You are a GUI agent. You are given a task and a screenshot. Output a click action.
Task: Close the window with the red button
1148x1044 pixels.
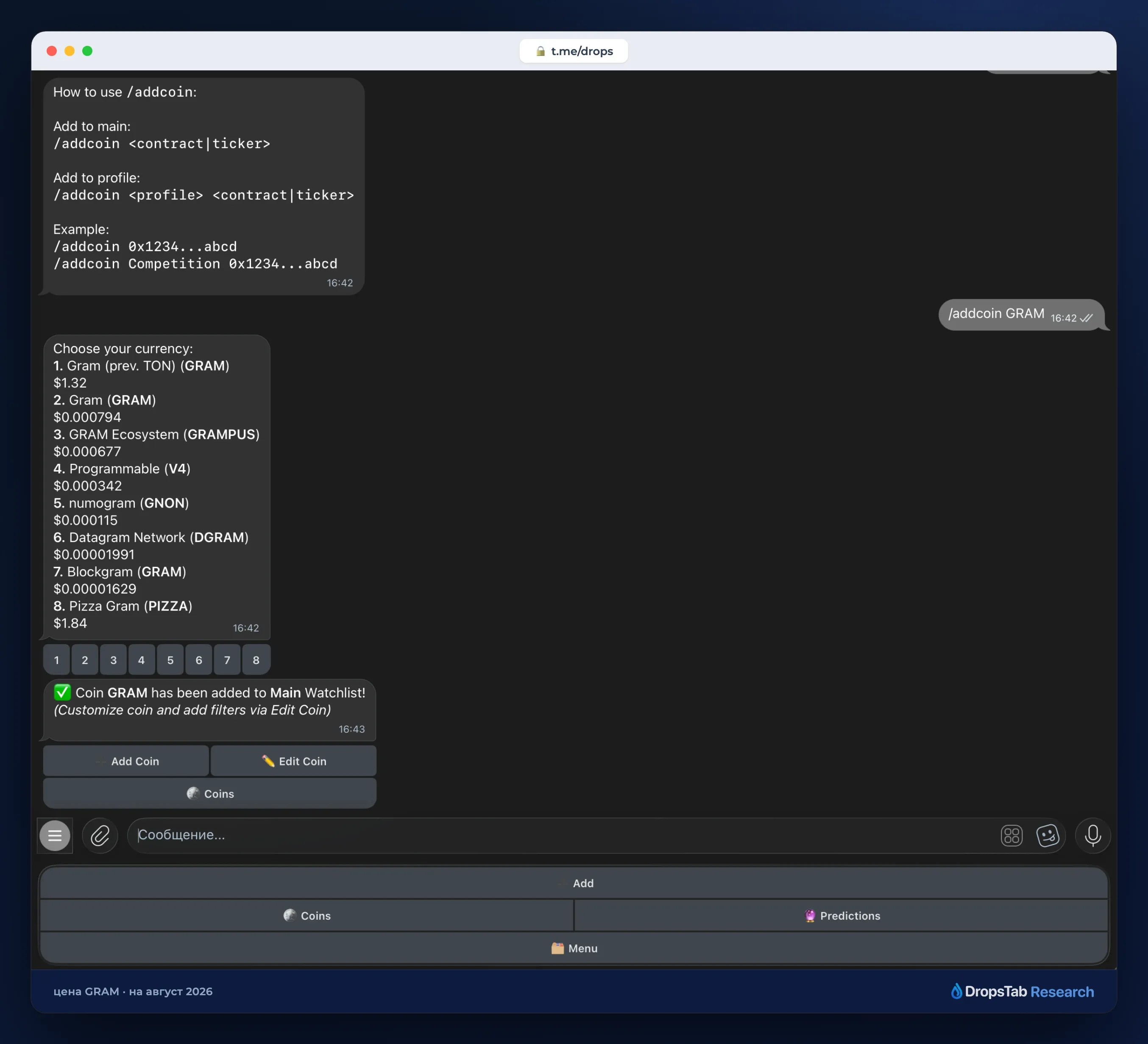(x=52, y=51)
